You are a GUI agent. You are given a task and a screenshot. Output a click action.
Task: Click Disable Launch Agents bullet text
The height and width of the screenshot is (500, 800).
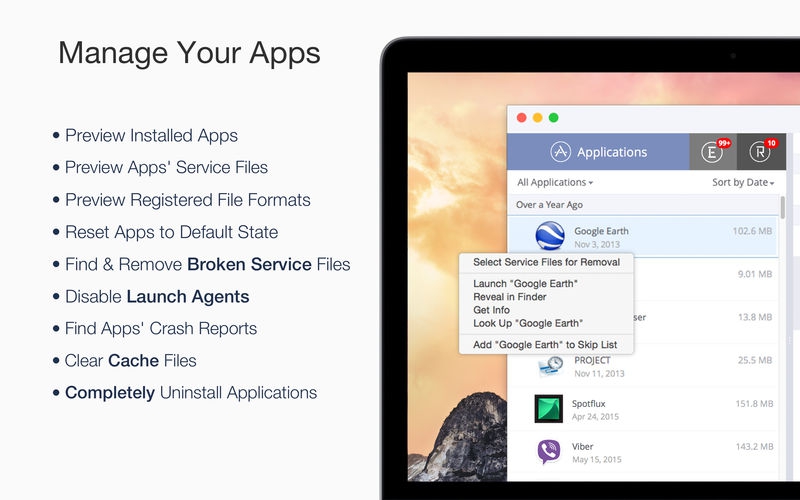157,296
